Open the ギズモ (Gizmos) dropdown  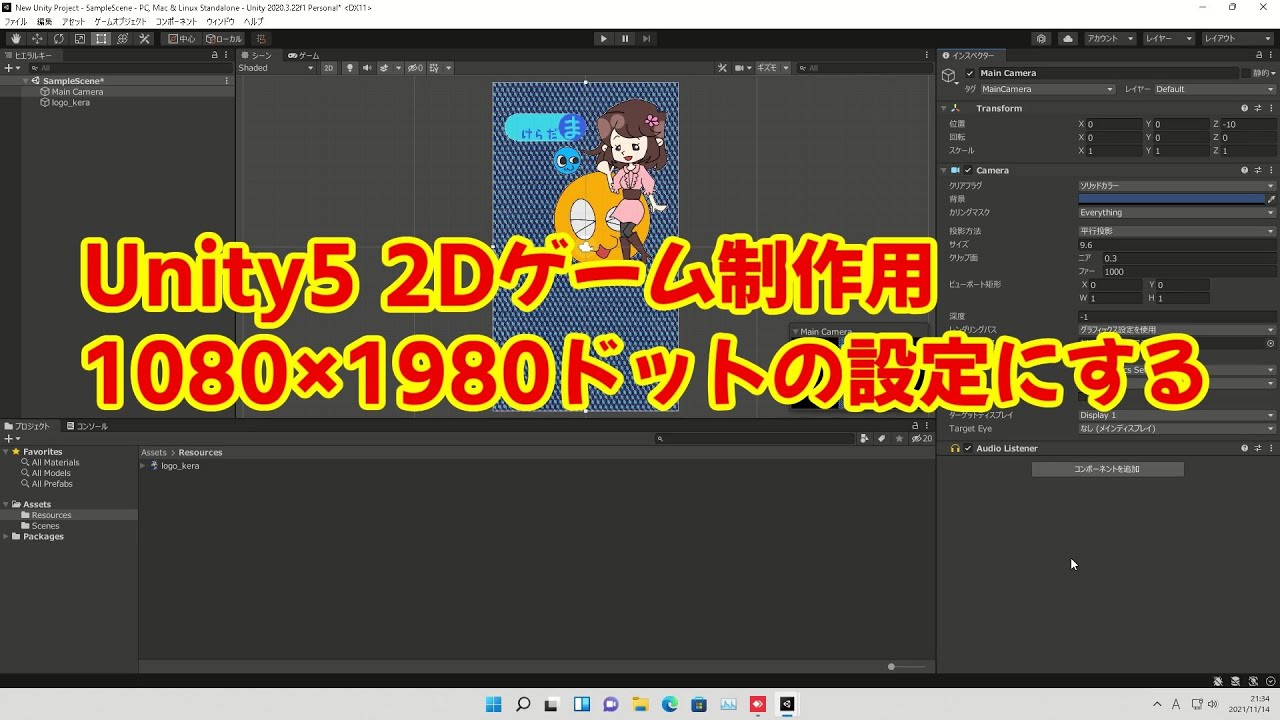click(772, 68)
